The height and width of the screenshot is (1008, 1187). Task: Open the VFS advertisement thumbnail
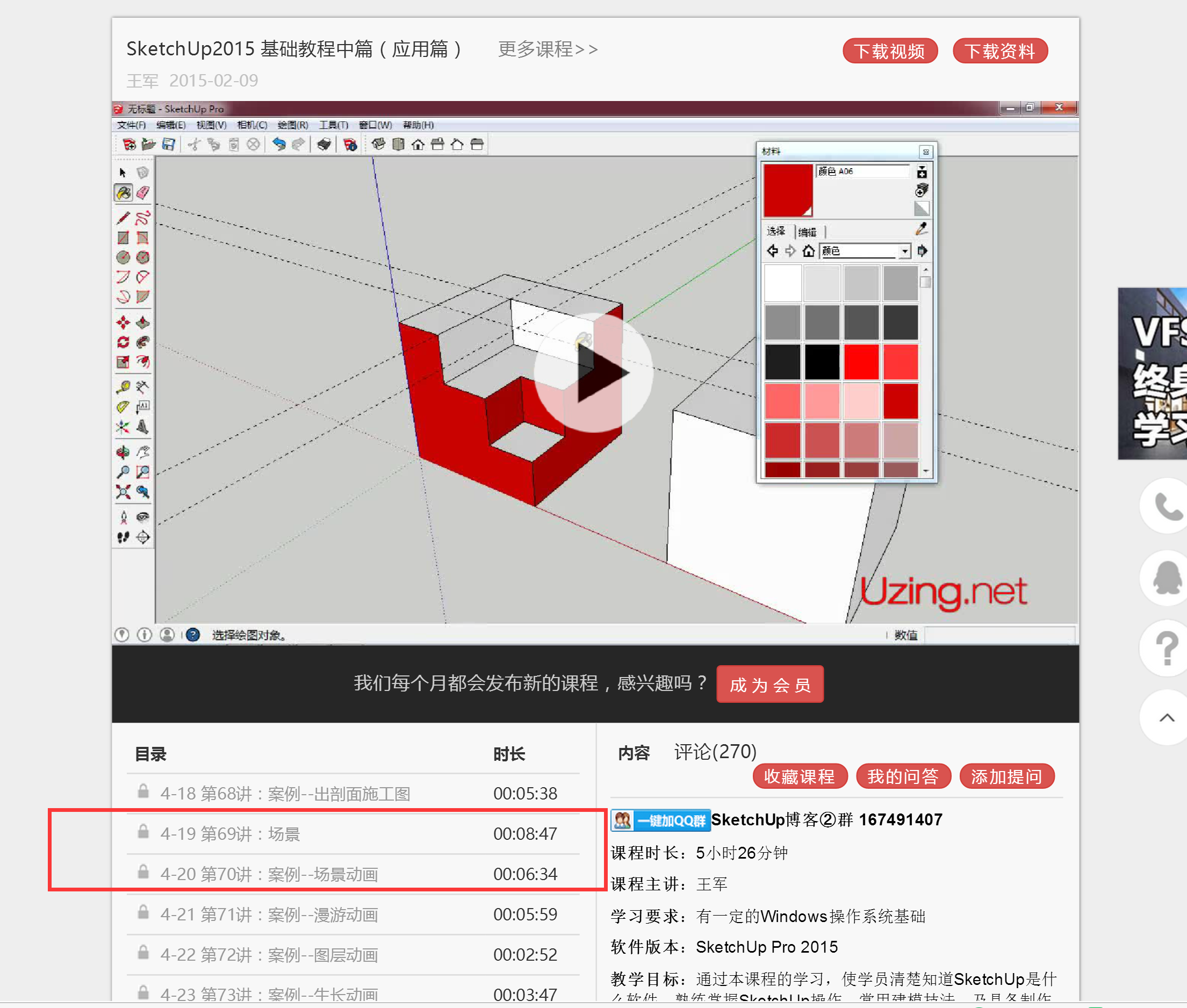tap(1152, 374)
